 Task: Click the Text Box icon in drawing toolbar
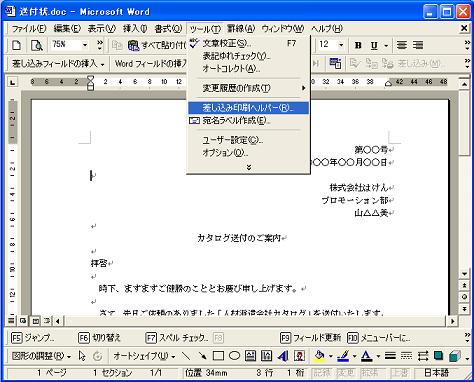(x=250, y=356)
